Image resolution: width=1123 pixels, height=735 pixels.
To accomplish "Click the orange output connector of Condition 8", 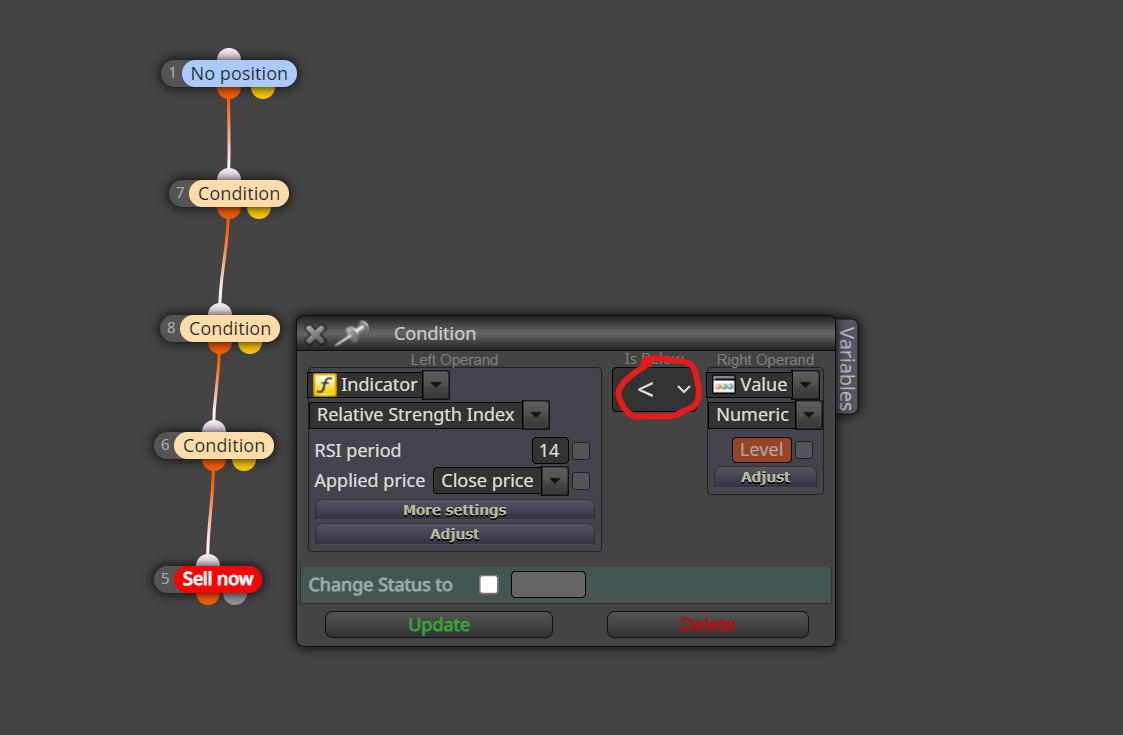I will (220, 347).
